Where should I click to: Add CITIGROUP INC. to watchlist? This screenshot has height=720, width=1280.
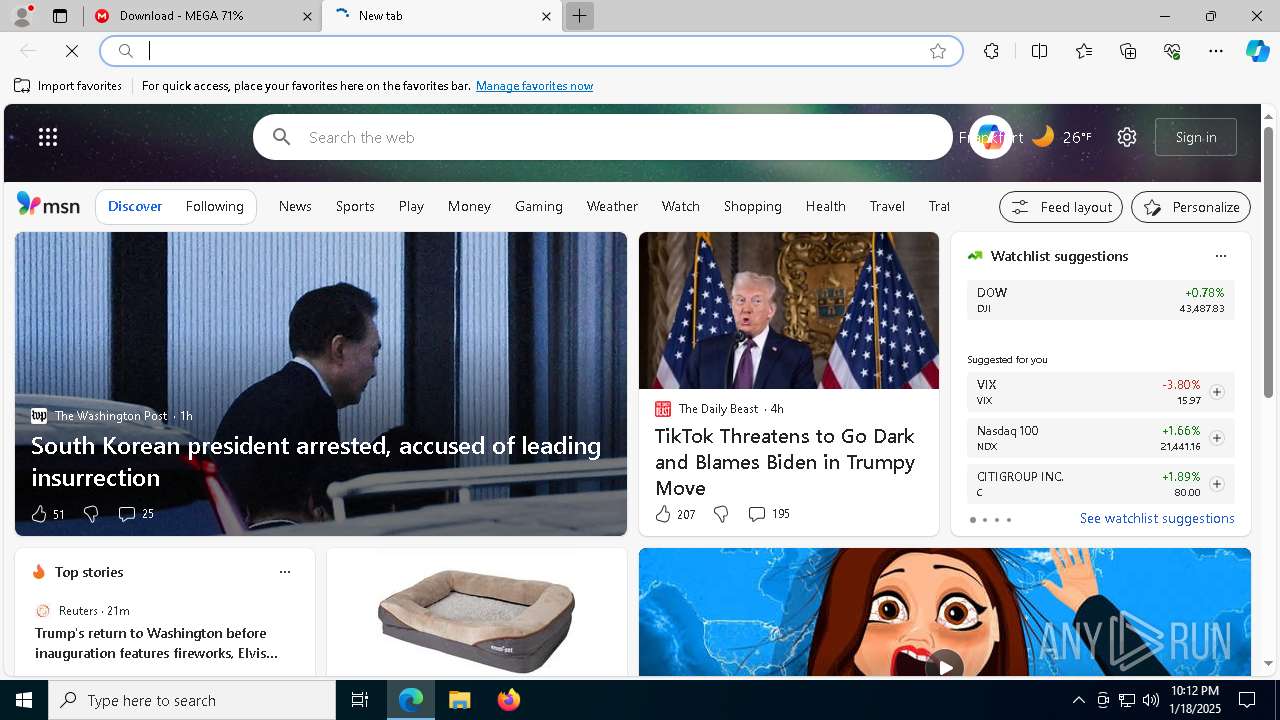[x=1216, y=484]
